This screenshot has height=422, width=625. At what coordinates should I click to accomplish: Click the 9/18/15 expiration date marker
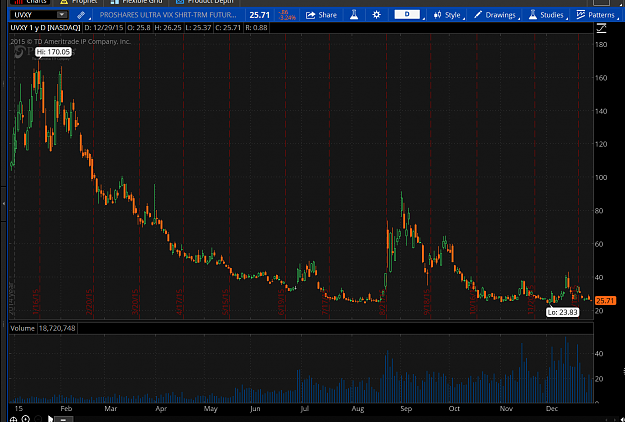(x=427, y=302)
